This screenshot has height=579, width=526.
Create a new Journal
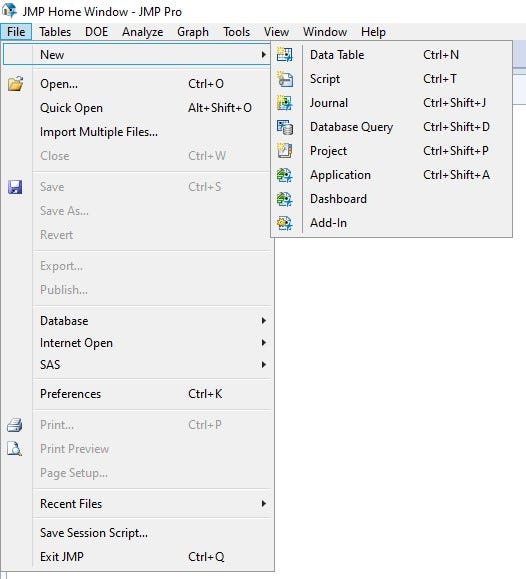(x=392, y=103)
